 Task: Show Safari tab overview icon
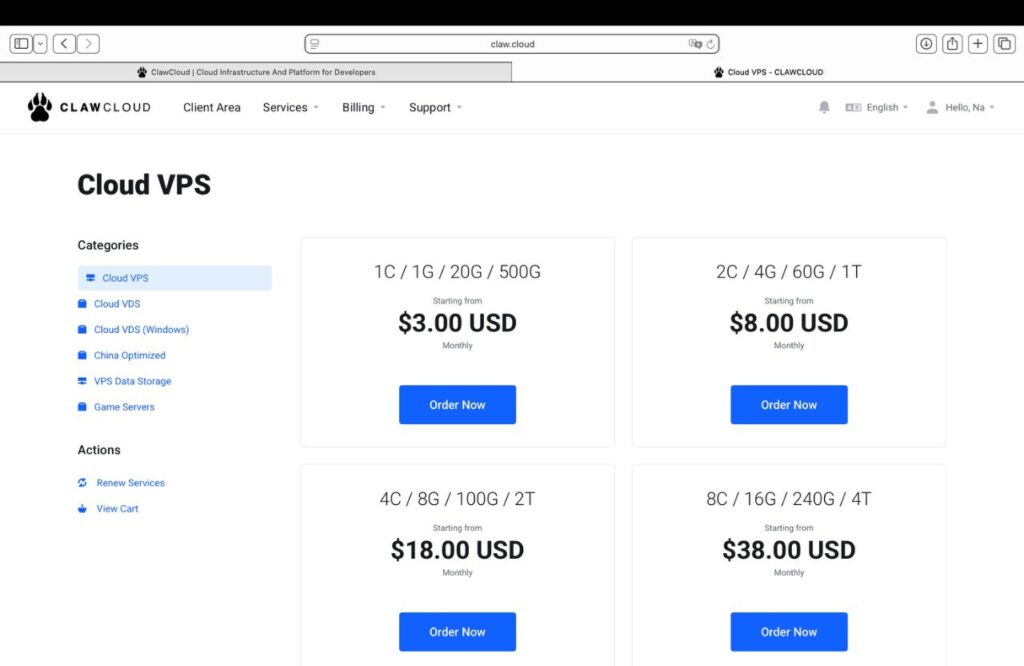coord(1004,44)
